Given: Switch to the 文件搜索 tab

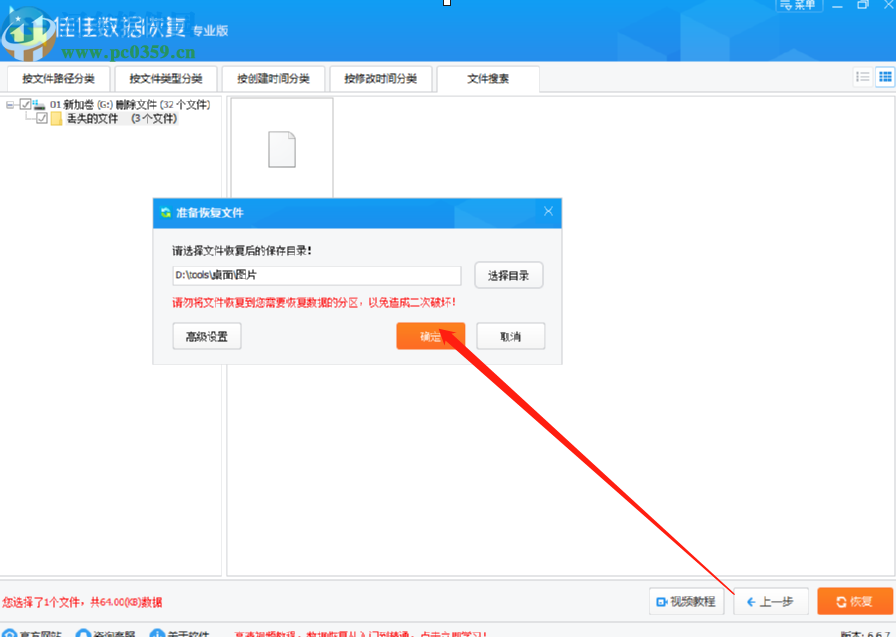Looking at the screenshot, I should pos(487,78).
